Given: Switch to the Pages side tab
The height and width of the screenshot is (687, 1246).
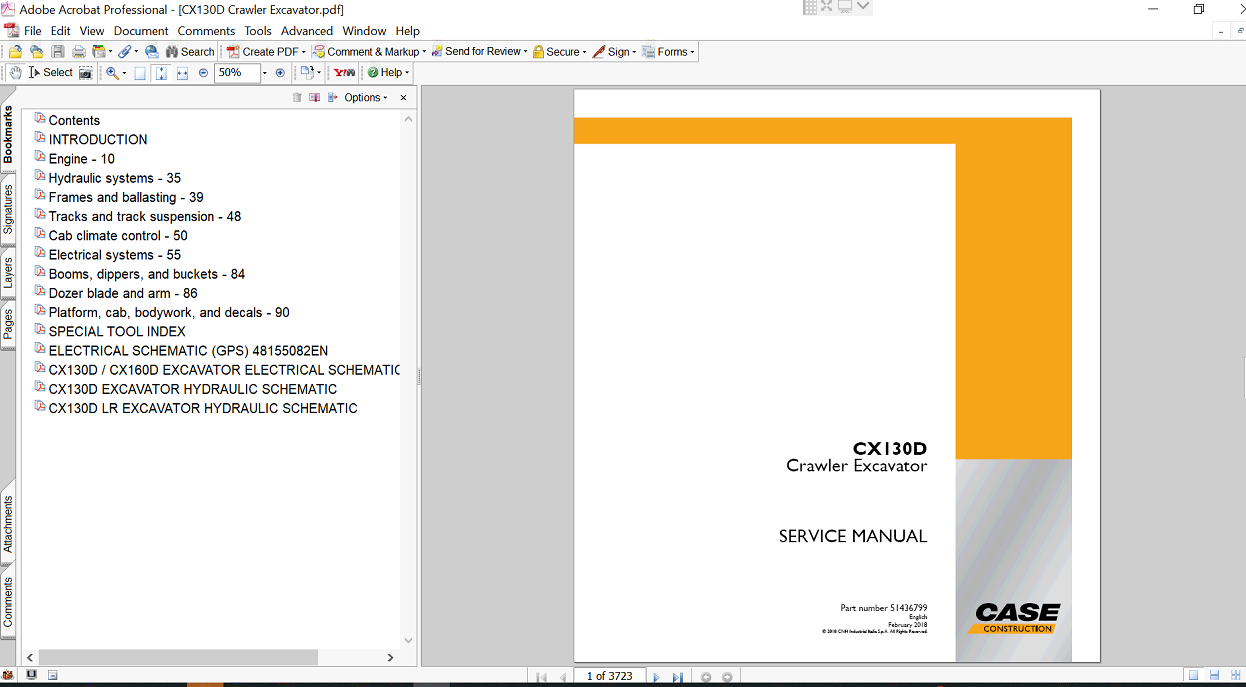Looking at the screenshot, I should (8, 325).
